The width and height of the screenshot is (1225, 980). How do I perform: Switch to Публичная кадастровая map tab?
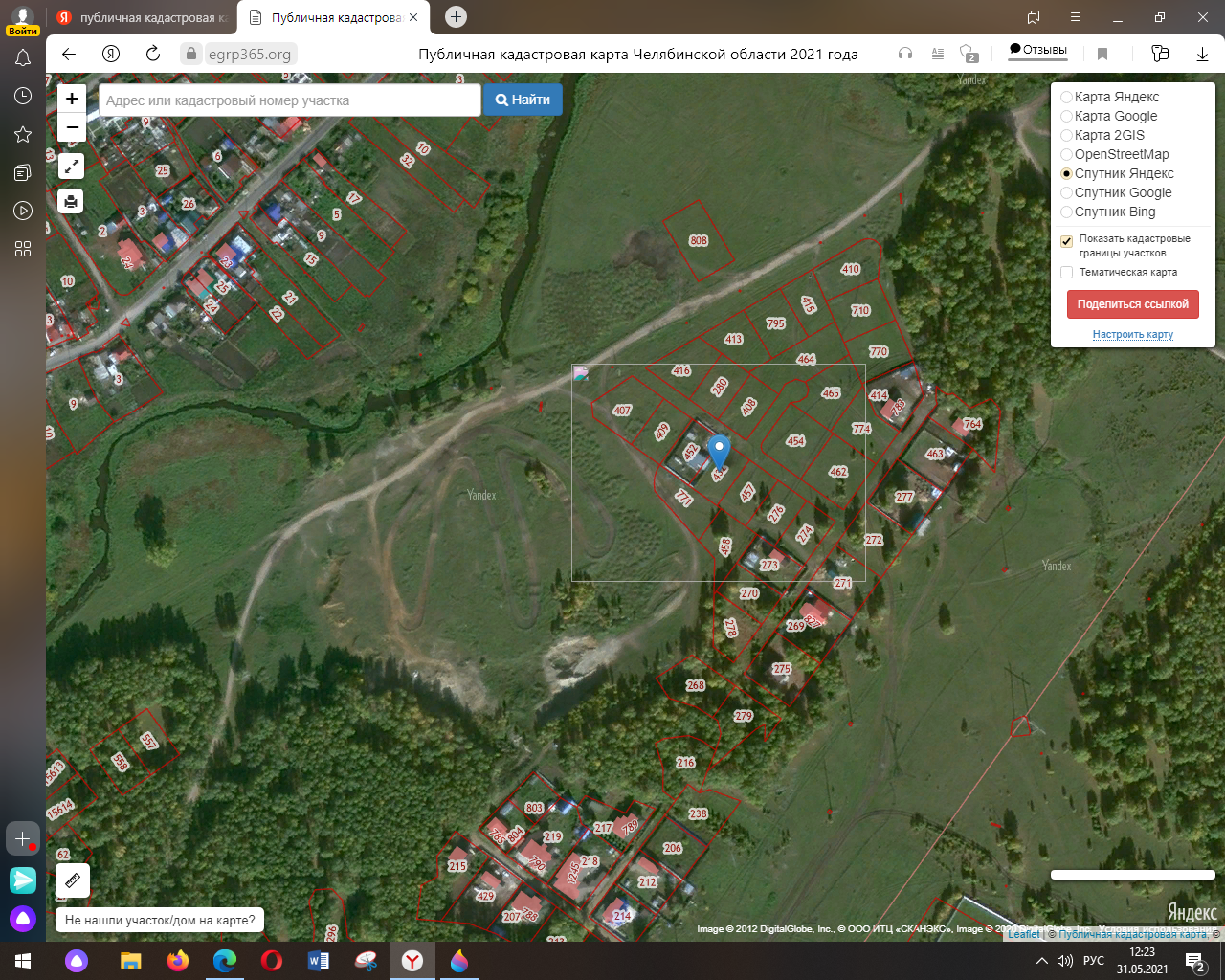pos(334,17)
